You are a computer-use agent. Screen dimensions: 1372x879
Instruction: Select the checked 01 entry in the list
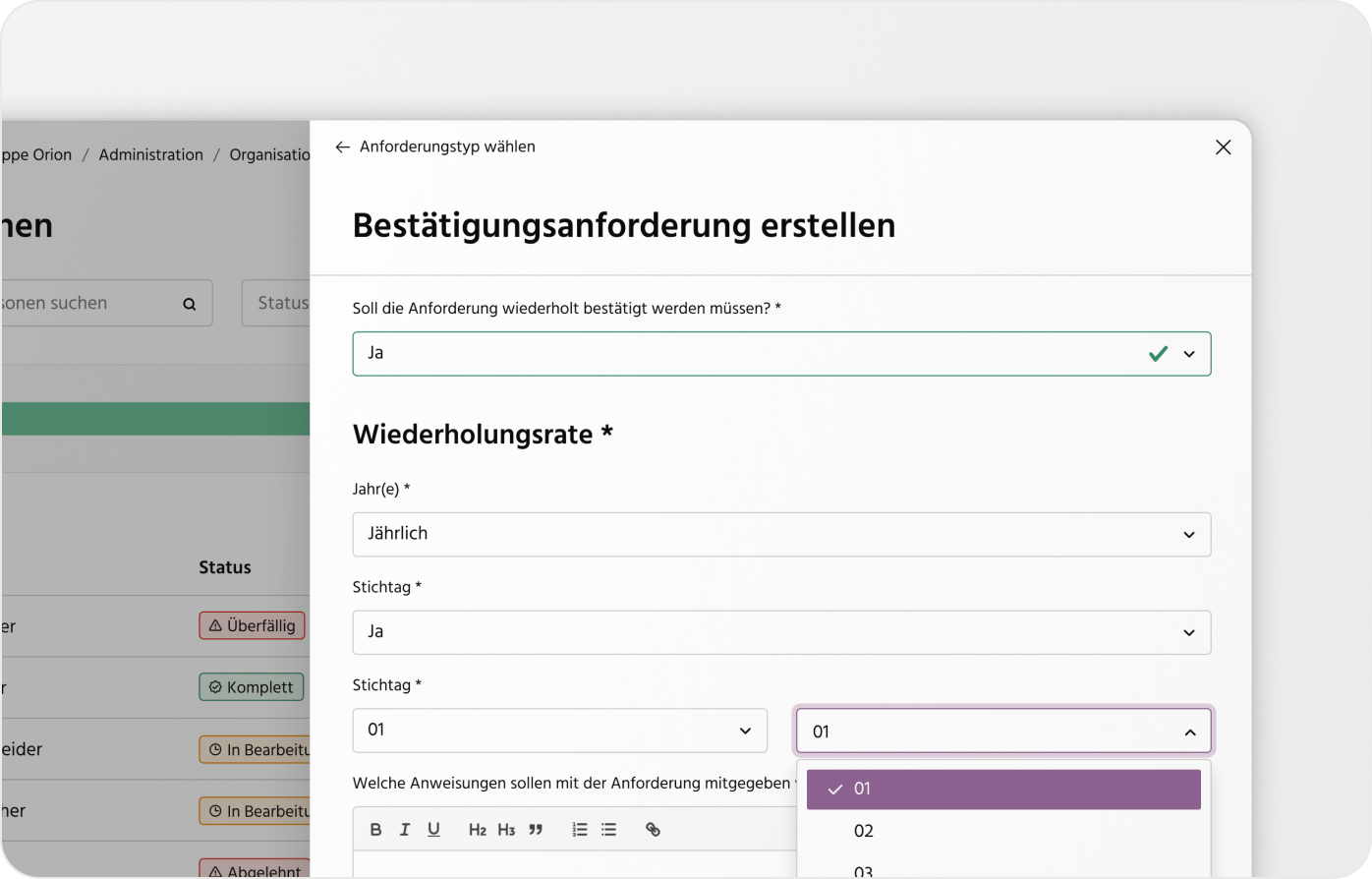pos(1002,789)
